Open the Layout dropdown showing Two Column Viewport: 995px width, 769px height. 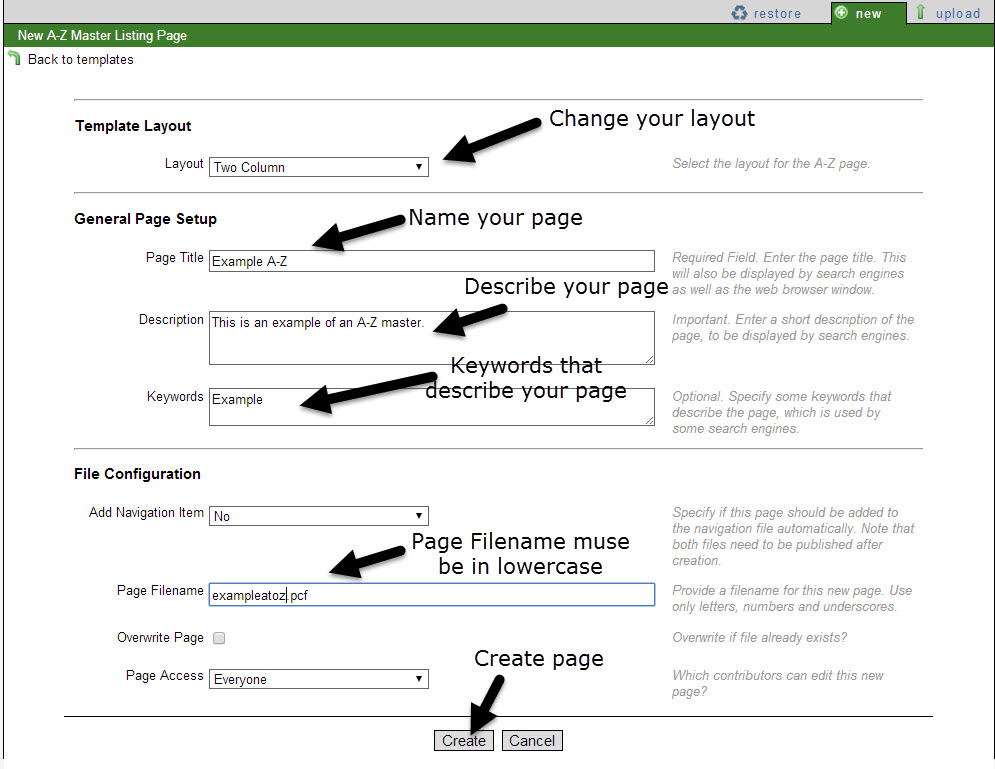click(x=319, y=167)
